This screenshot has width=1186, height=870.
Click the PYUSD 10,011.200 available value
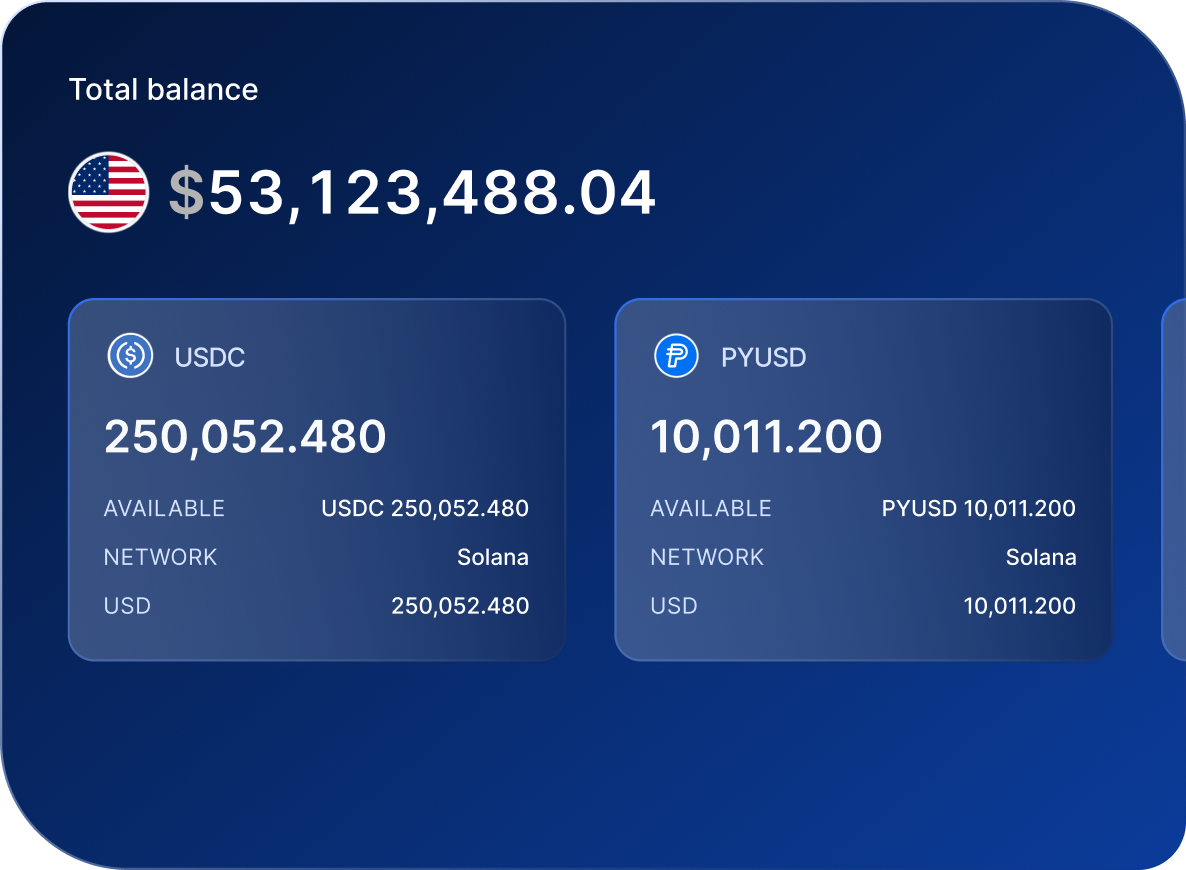979,508
